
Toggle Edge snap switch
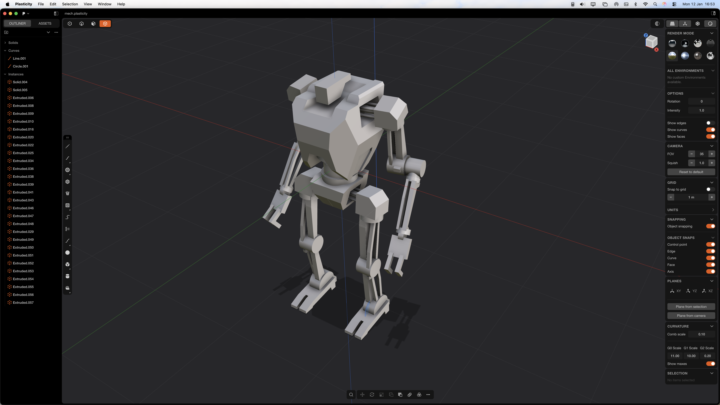[x=710, y=251]
